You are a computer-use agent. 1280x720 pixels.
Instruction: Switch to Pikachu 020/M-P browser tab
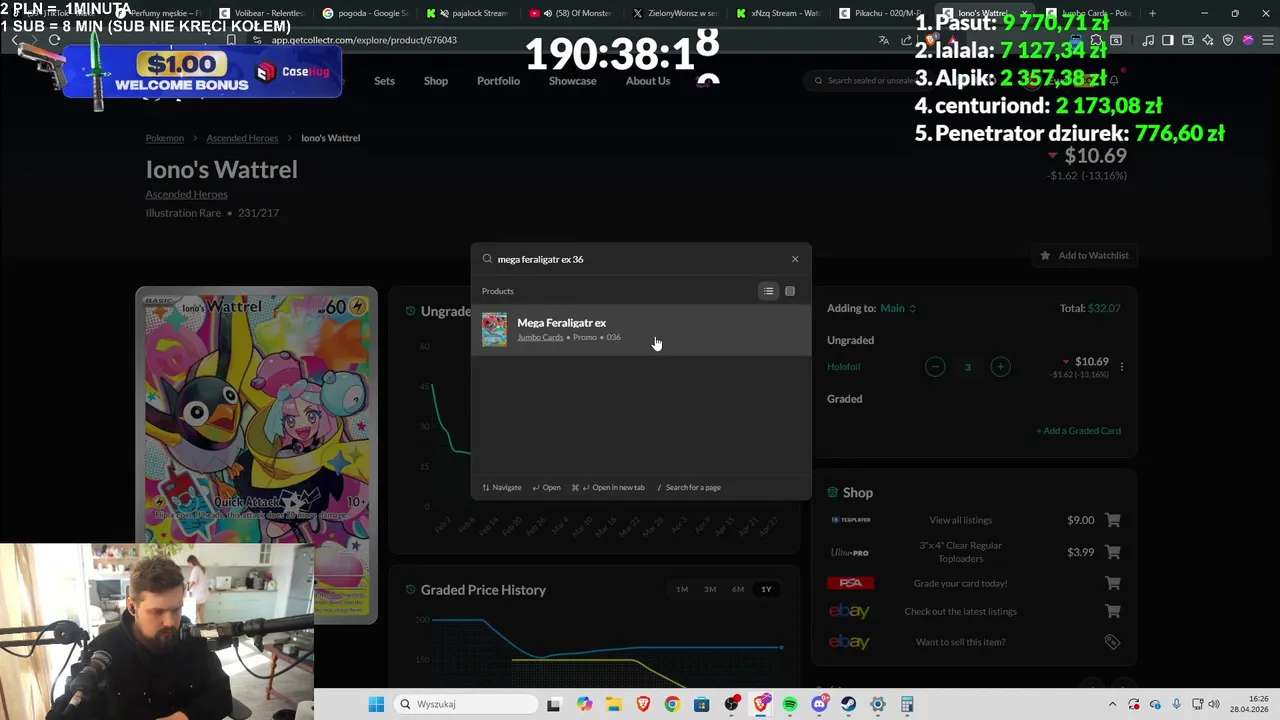coord(880,13)
